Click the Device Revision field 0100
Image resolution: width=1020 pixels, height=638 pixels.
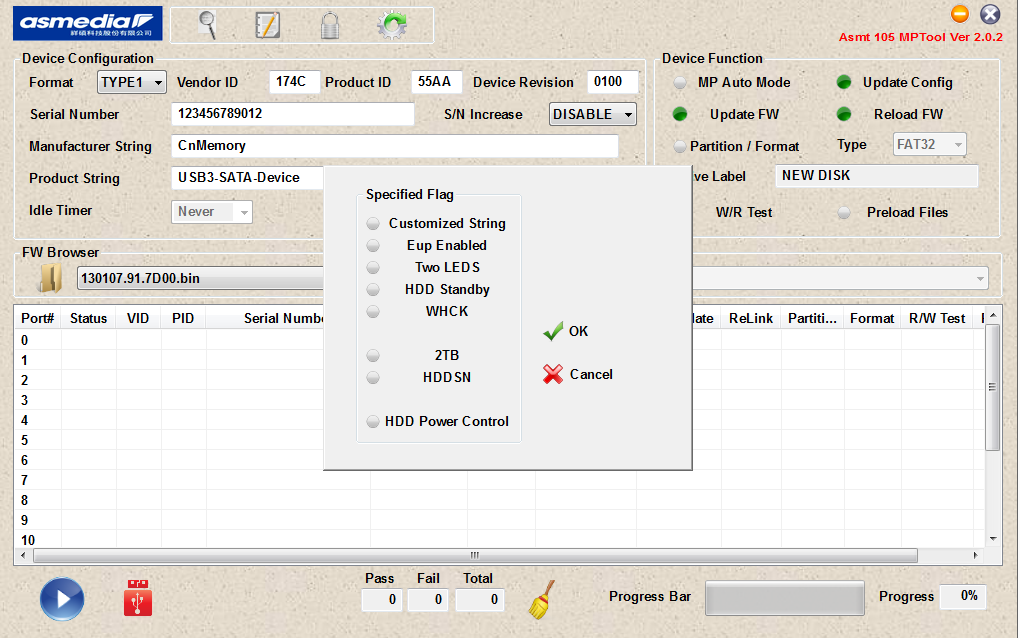click(612, 82)
